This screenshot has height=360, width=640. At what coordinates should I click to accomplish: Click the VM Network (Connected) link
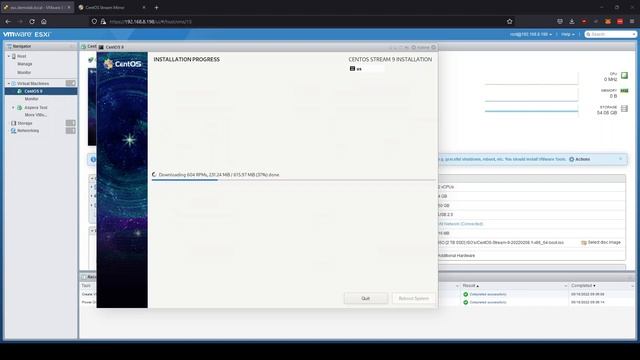pos(460,224)
